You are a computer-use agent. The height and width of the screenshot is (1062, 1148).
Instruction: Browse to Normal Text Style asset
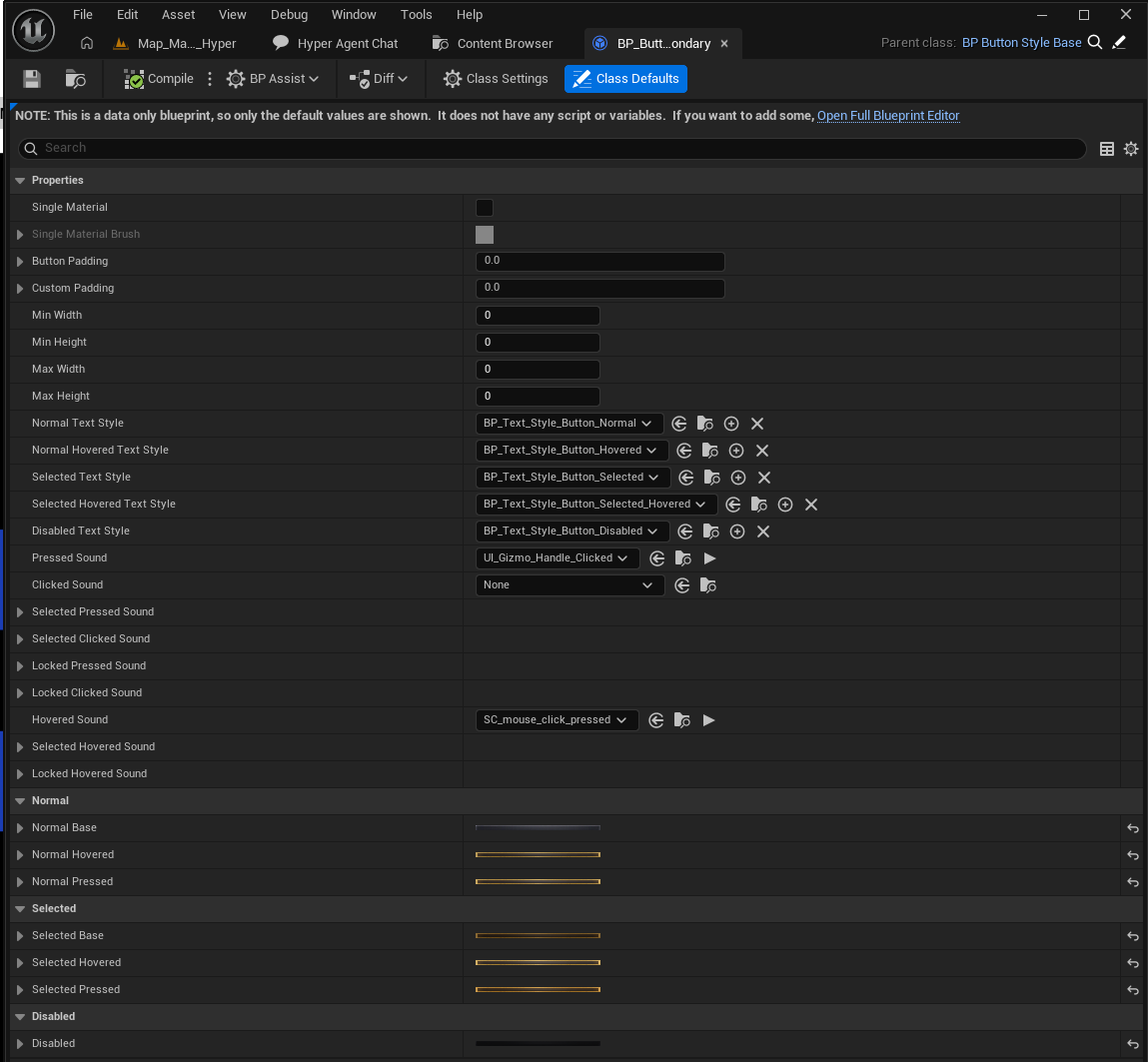[705, 424]
